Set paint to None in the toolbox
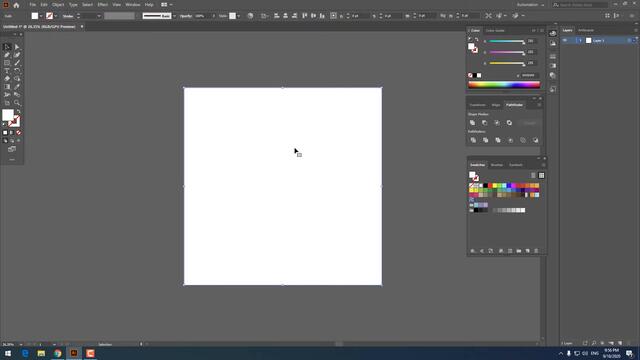Image resolution: width=640 pixels, height=360 pixels. [x=18, y=133]
